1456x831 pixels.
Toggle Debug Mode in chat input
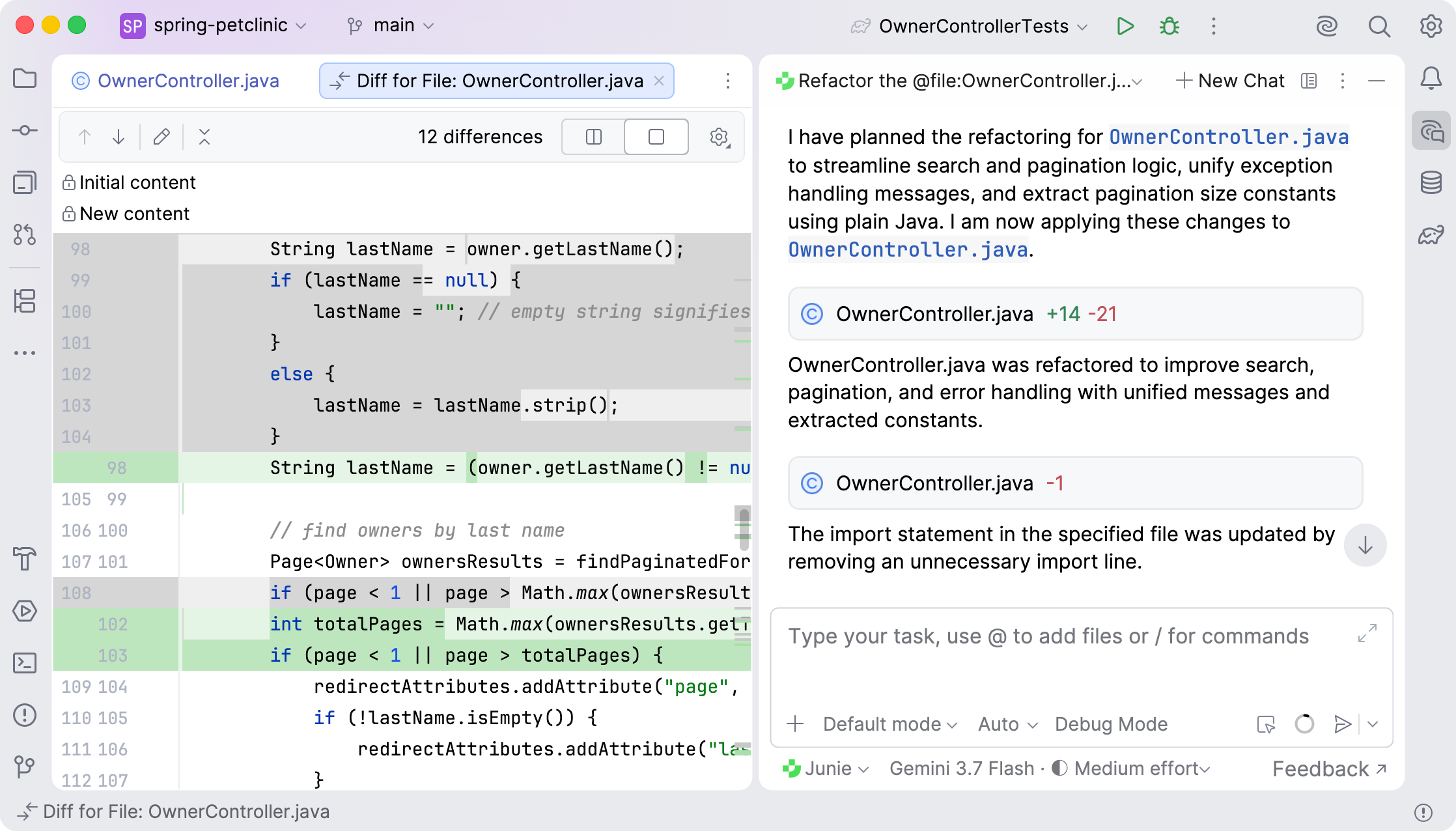(x=1111, y=724)
